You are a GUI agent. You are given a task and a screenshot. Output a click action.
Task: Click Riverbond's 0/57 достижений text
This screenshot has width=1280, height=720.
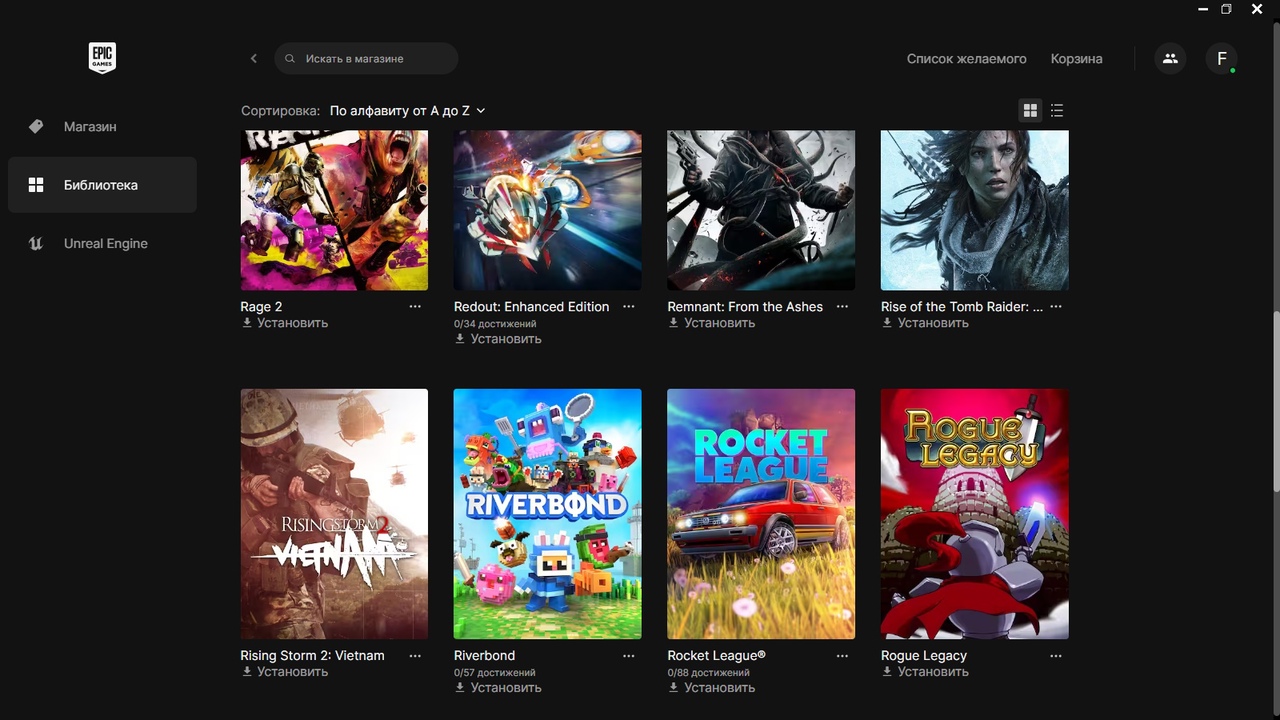494,673
